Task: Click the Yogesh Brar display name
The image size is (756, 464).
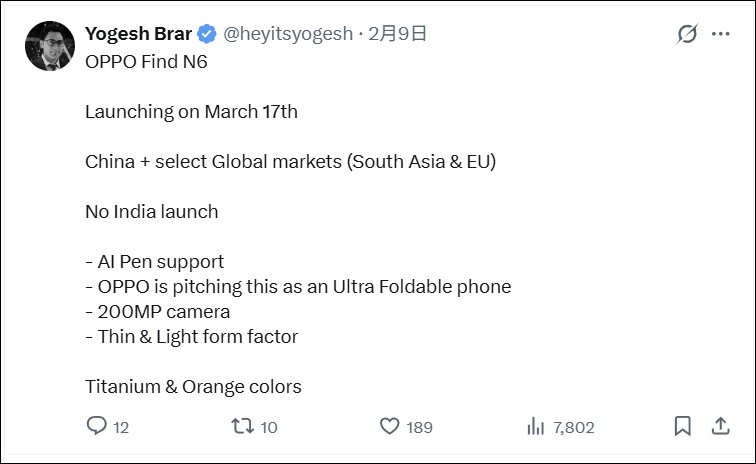Action: point(138,34)
